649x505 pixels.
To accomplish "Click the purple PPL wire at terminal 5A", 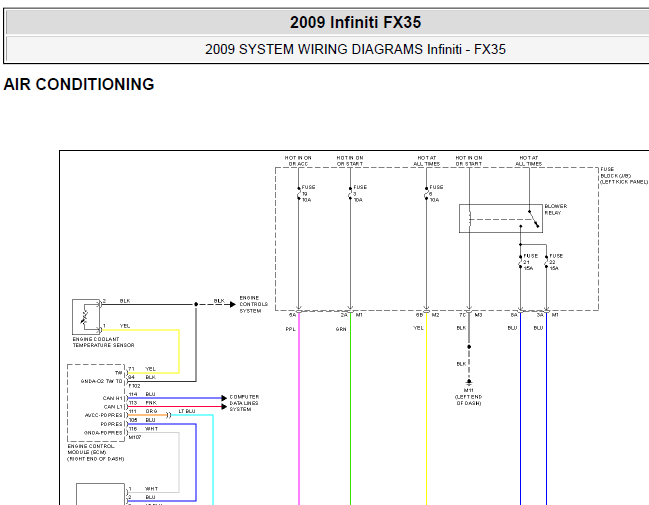I will tap(298, 400).
